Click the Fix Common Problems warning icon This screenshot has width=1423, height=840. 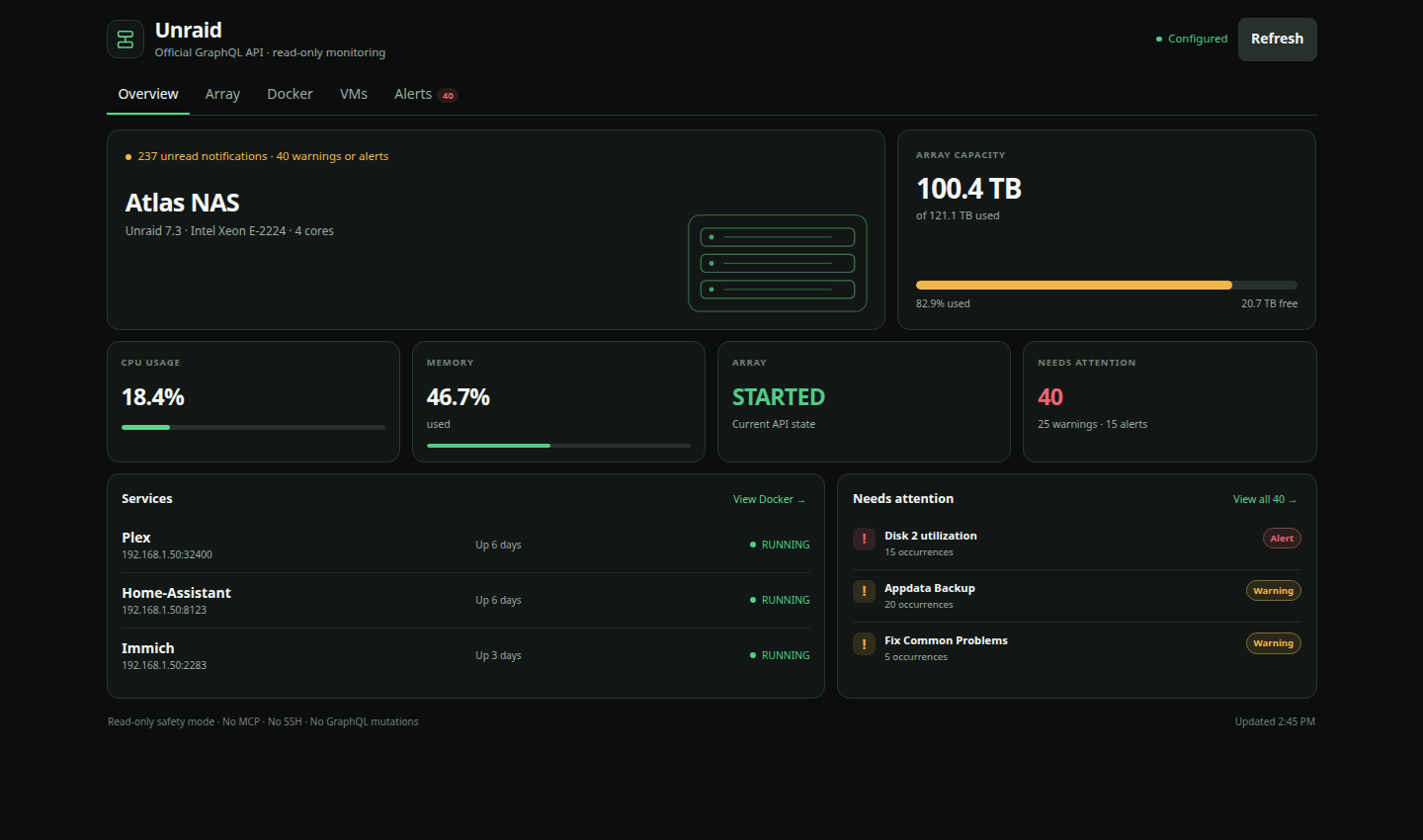(864, 643)
